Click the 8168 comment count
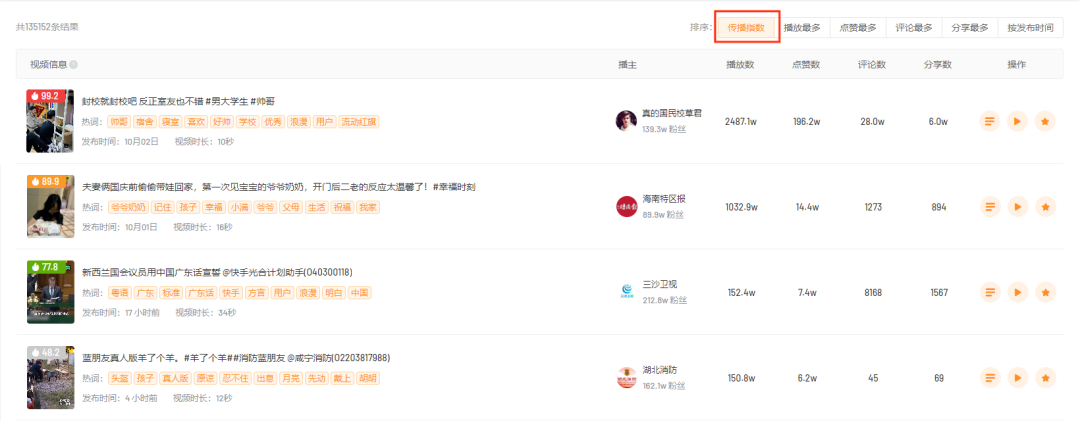 click(872, 293)
